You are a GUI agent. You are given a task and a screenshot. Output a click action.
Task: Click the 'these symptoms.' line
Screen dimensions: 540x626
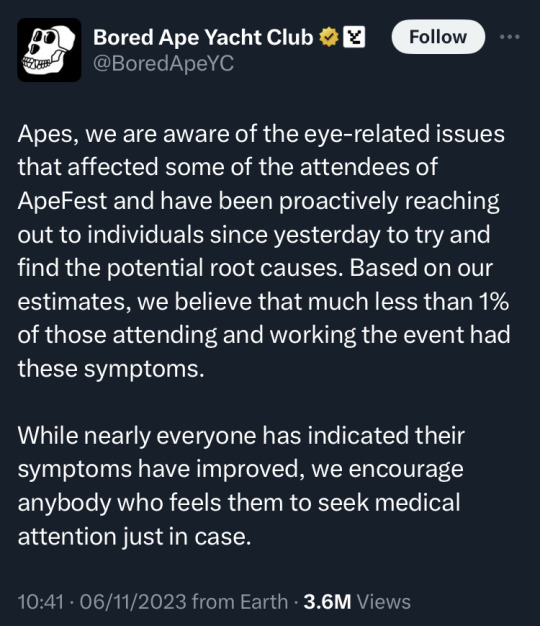111,368
